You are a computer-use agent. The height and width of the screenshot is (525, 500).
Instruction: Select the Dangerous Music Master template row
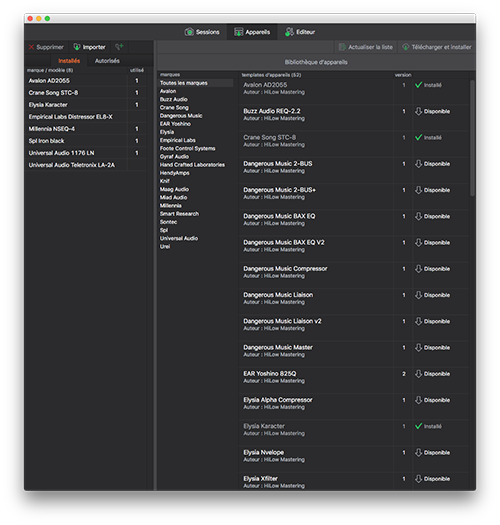pyautogui.click(x=354, y=354)
